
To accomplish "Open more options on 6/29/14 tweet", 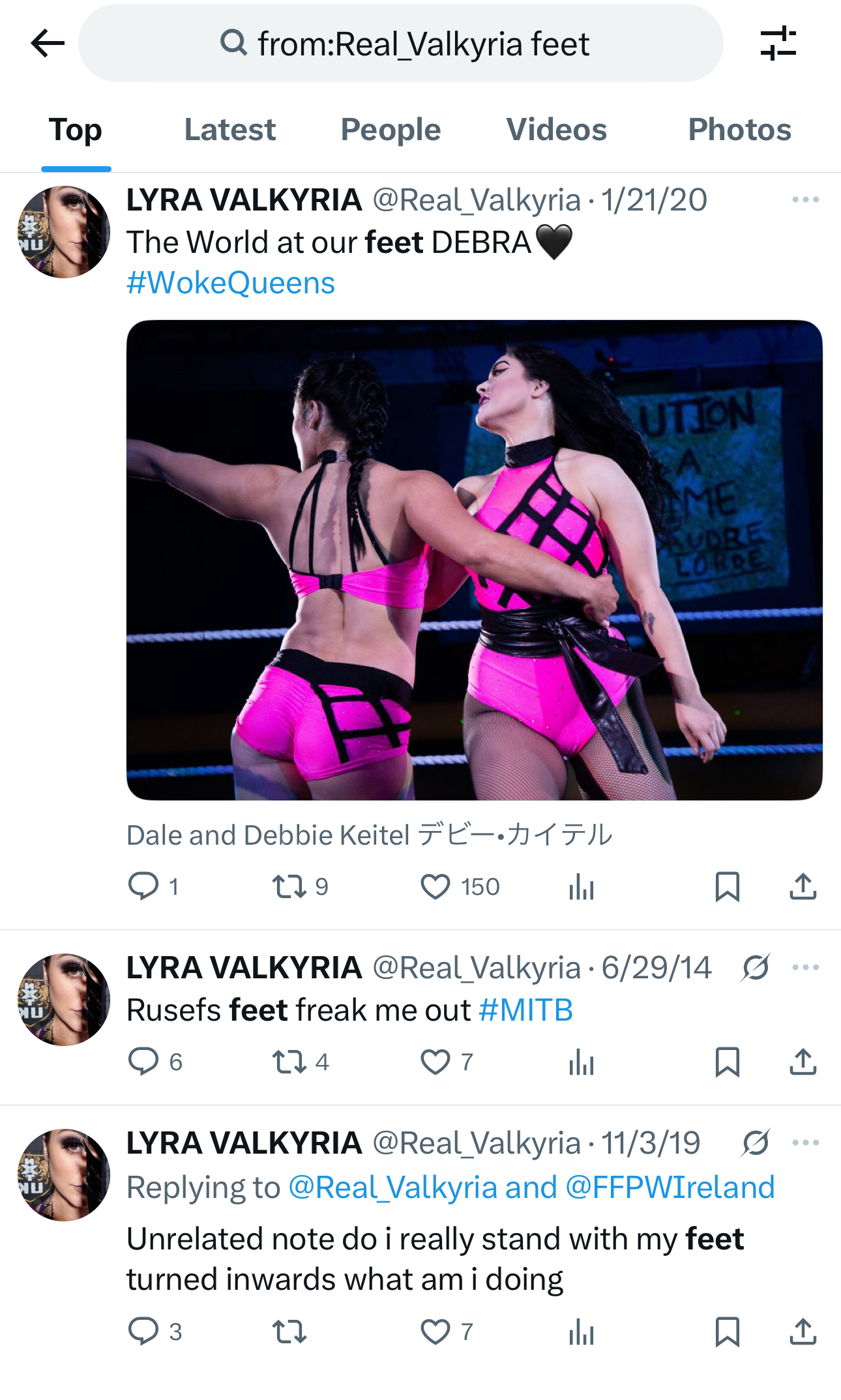I will pos(806,967).
